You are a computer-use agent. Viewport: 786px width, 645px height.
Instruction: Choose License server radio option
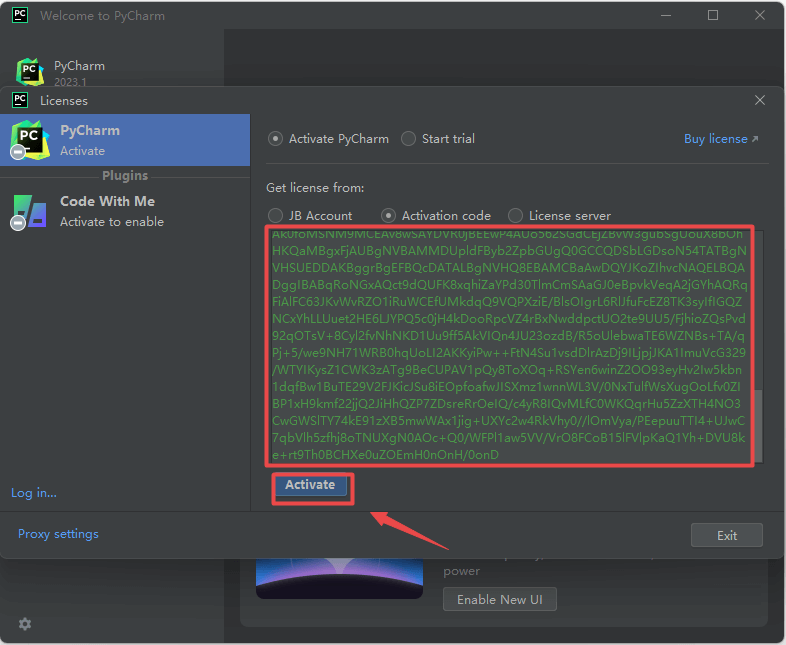[516, 215]
